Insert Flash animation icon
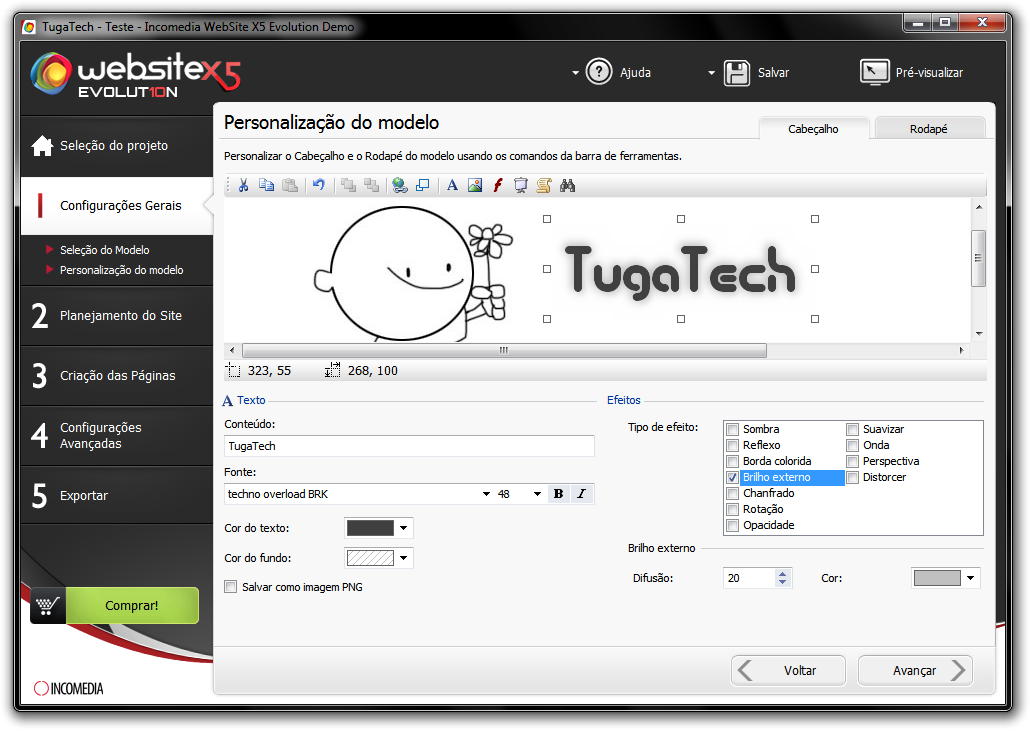 498,185
